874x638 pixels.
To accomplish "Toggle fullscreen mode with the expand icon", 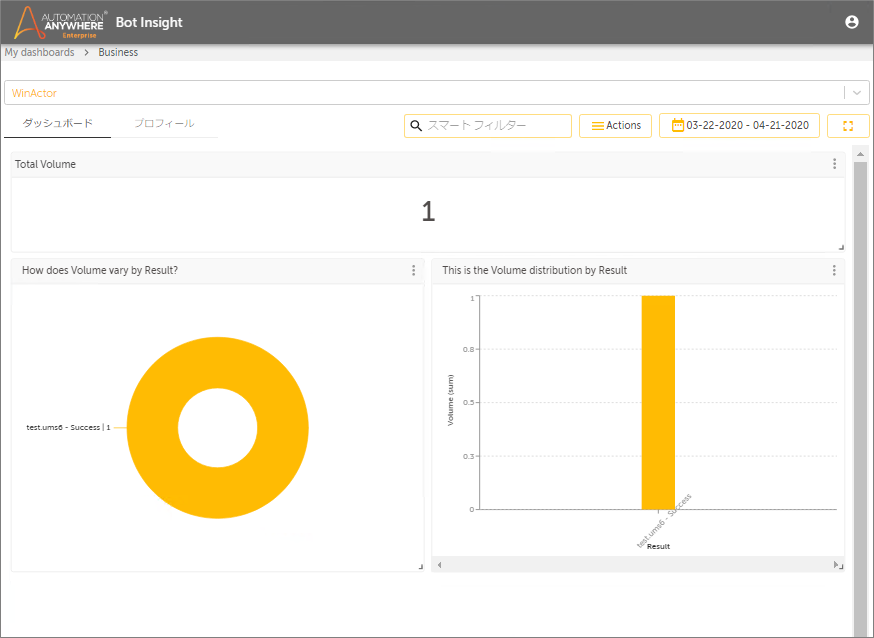I will coord(848,126).
